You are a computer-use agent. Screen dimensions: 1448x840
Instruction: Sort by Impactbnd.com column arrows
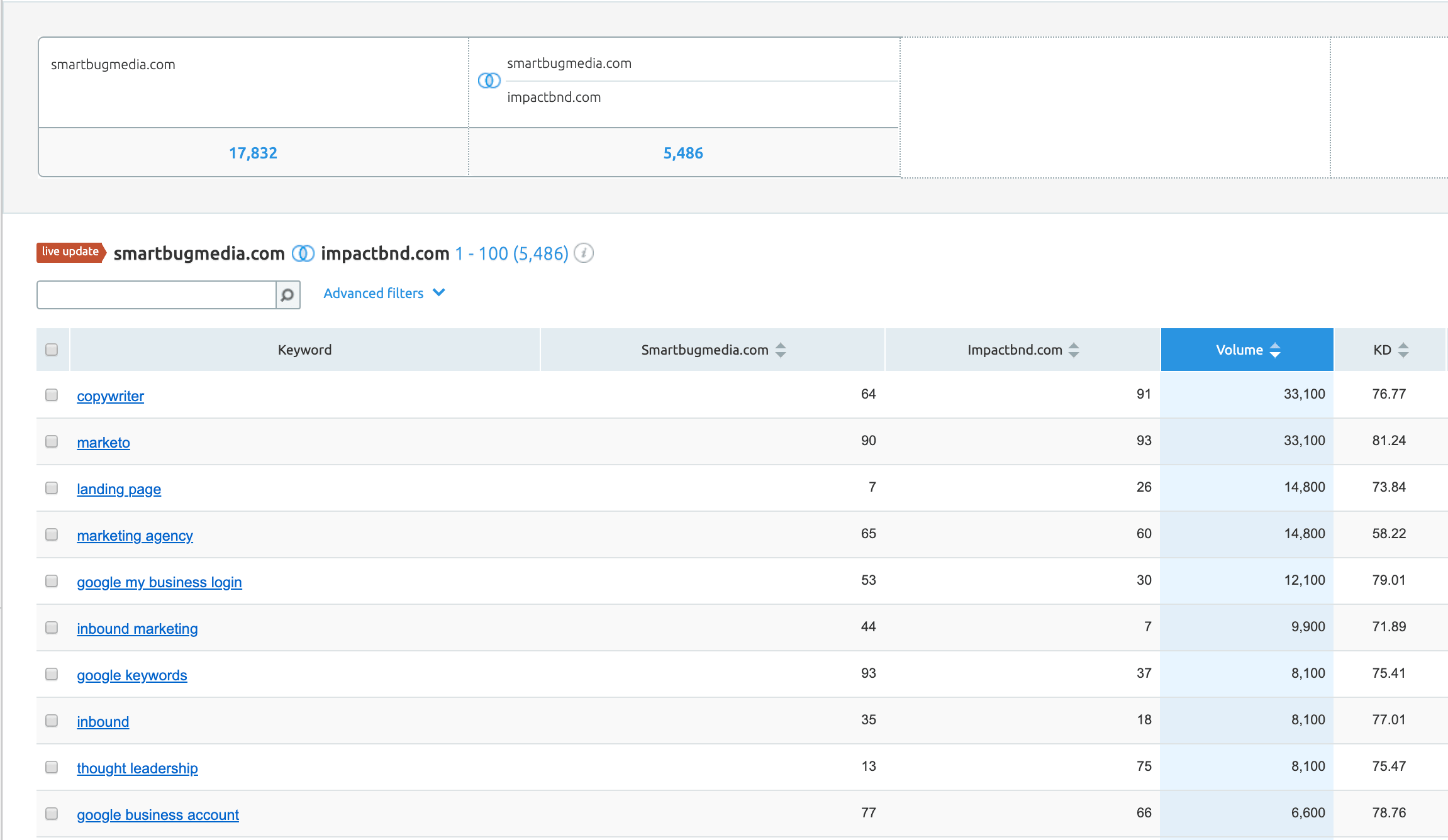click(x=1074, y=350)
